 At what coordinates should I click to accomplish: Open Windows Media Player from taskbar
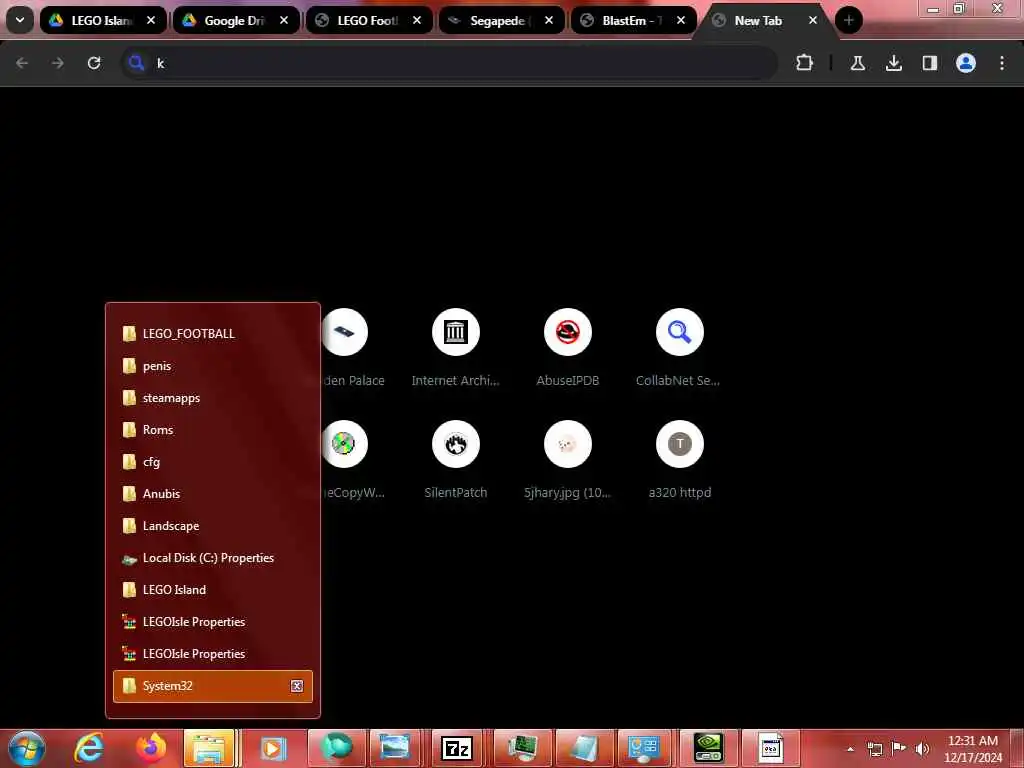point(272,748)
